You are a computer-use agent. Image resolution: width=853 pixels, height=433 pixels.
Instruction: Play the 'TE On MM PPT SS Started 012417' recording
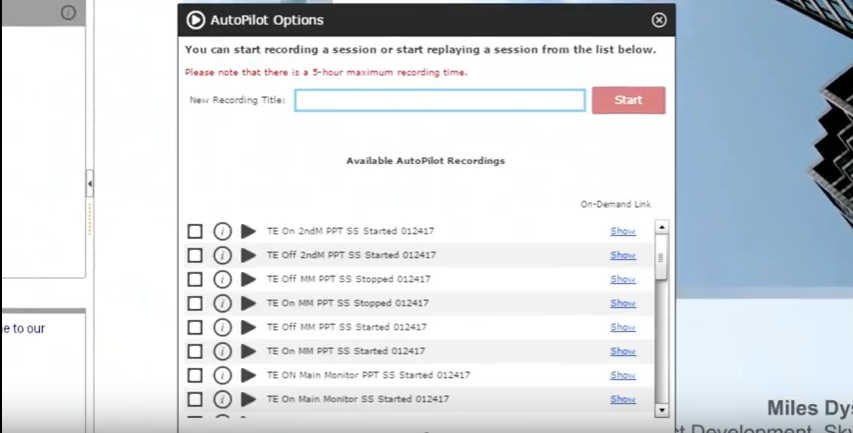tap(248, 351)
